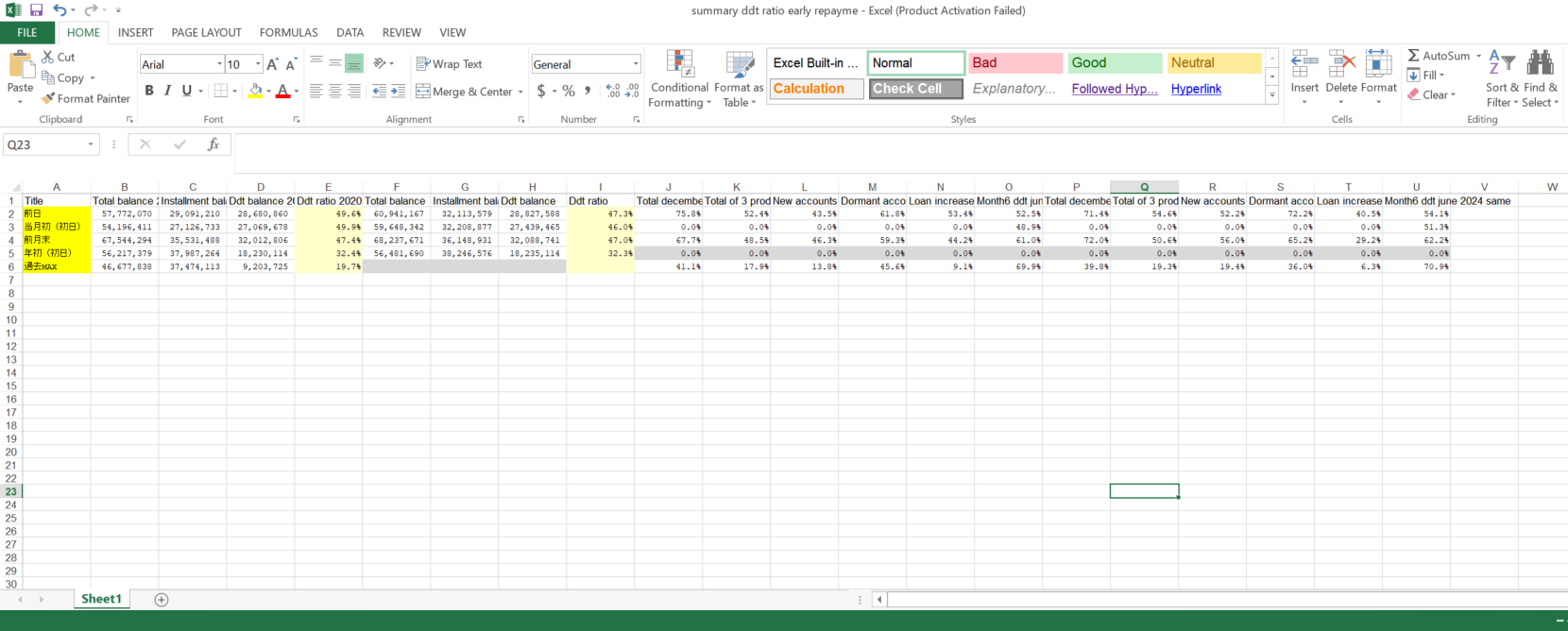Toggle center horizontal alignment
Image resolution: width=1568 pixels, height=631 pixels.
pyautogui.click(x=335, y=91)
